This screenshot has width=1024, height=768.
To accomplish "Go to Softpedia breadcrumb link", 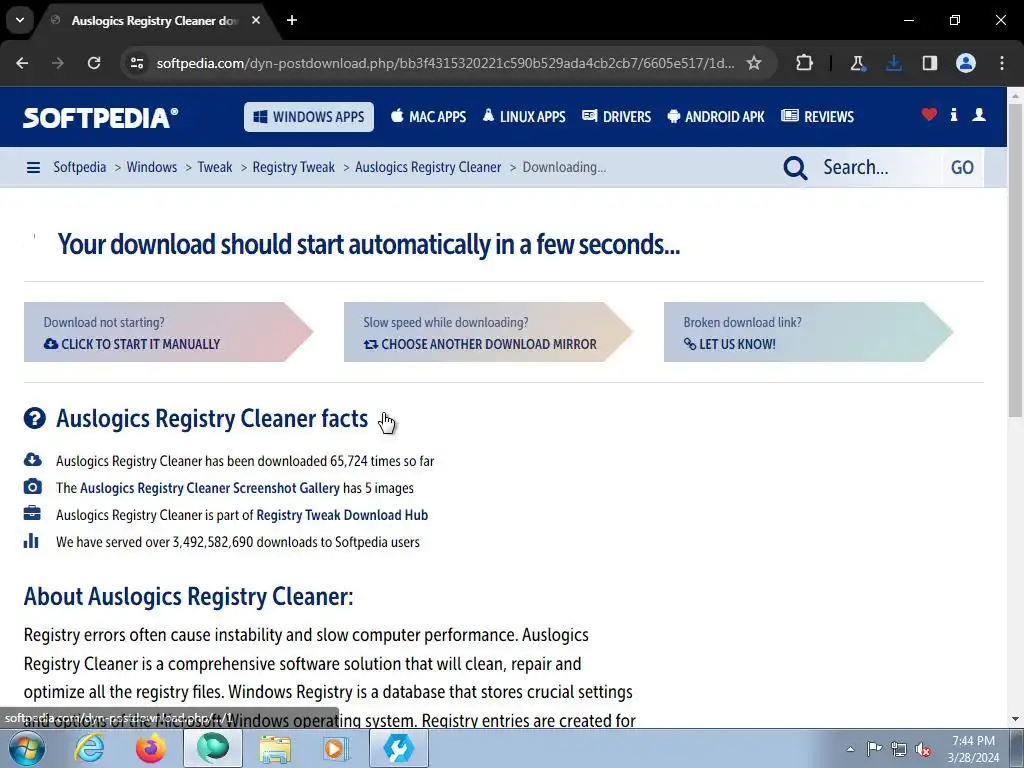I will pos(80,167).
